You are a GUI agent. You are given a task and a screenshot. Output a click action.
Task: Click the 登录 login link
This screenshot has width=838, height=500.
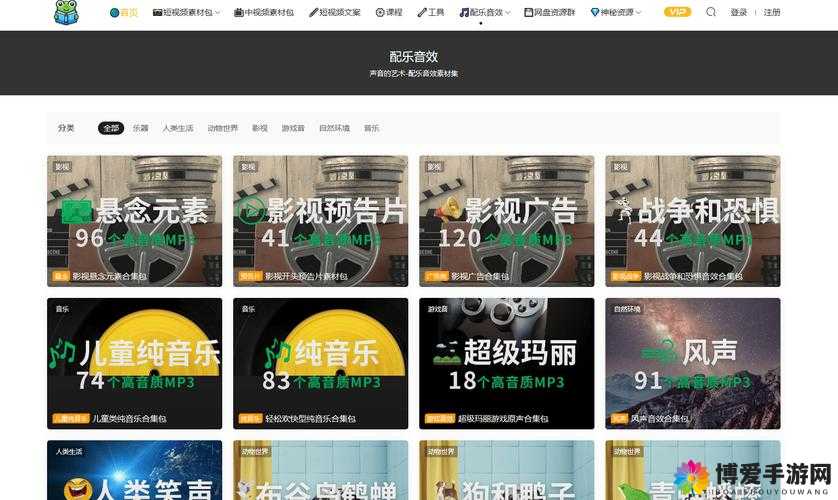click(739, 12)
